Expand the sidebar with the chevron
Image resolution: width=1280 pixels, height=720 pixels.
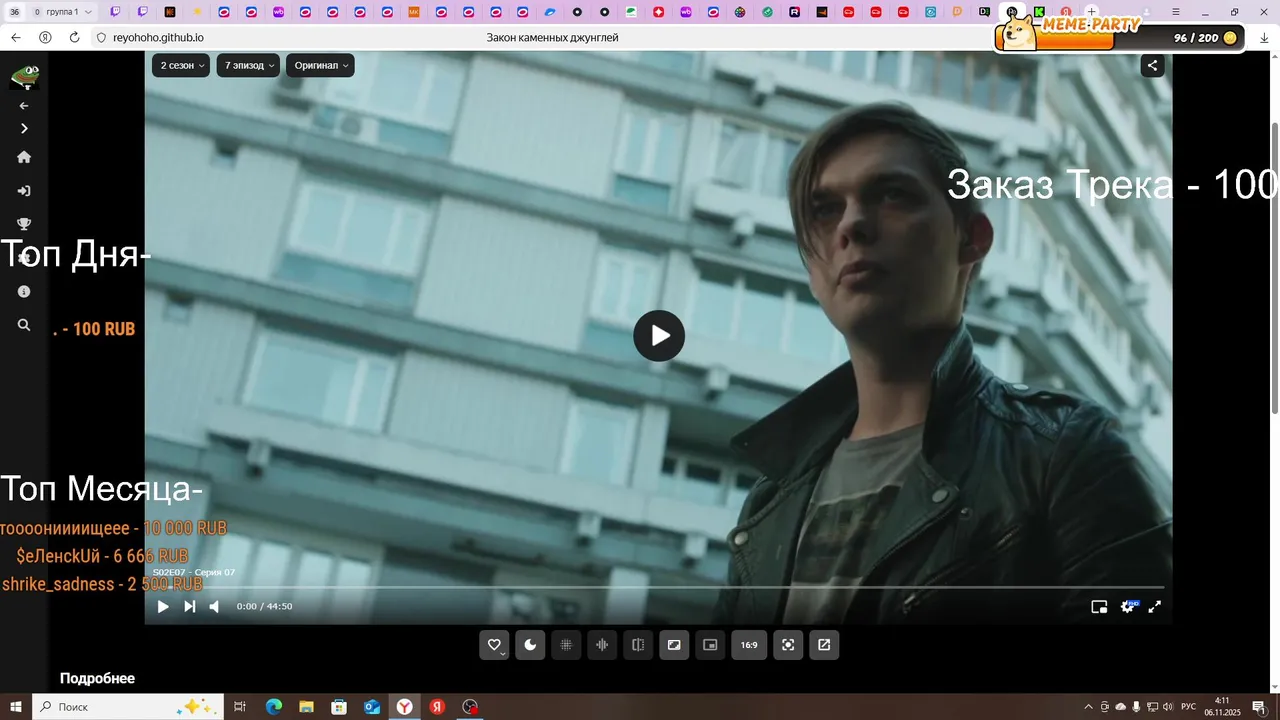[24, 128]
